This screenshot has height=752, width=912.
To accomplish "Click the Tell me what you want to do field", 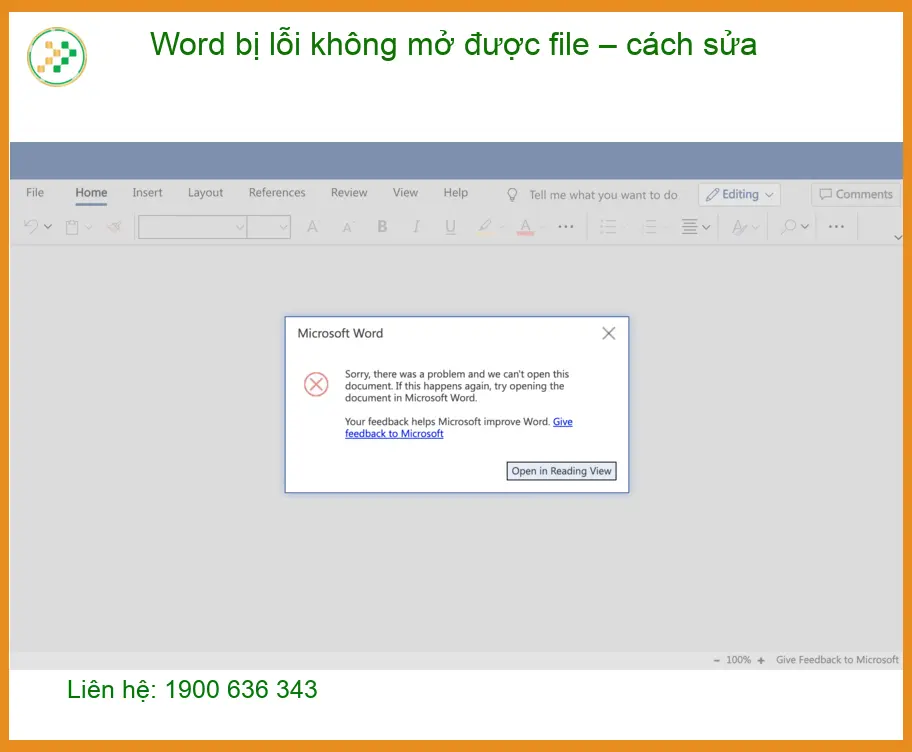I will pyautogui.click(x=603, y=195).
